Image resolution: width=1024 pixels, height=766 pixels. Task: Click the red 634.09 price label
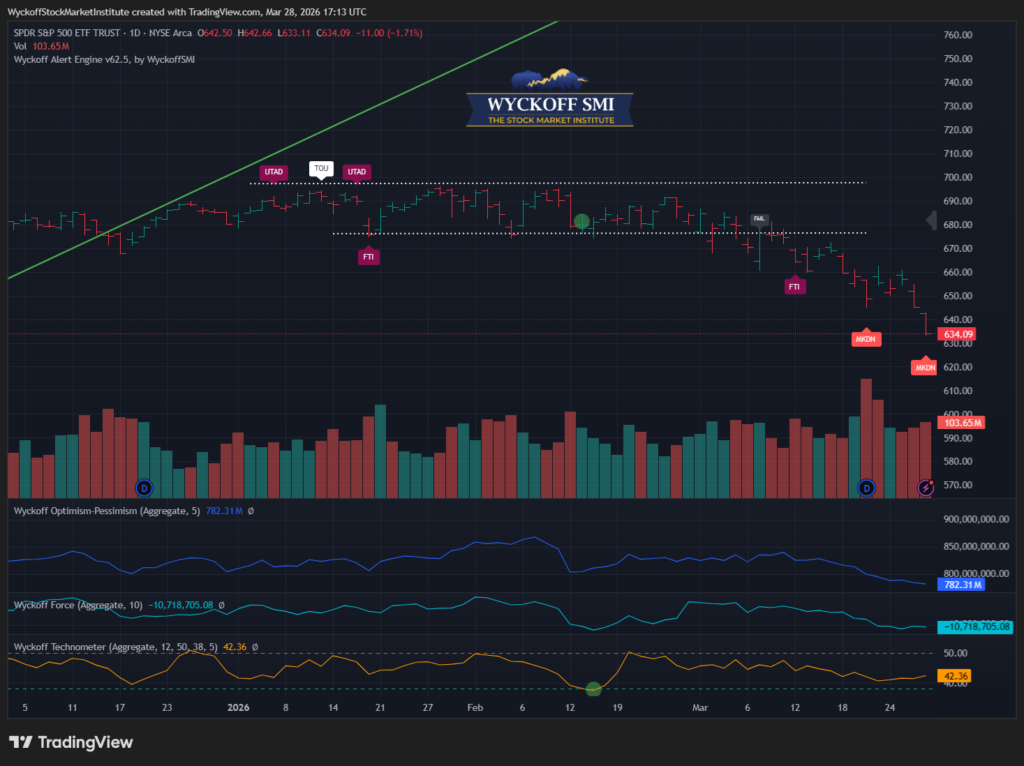pos(958,334)
